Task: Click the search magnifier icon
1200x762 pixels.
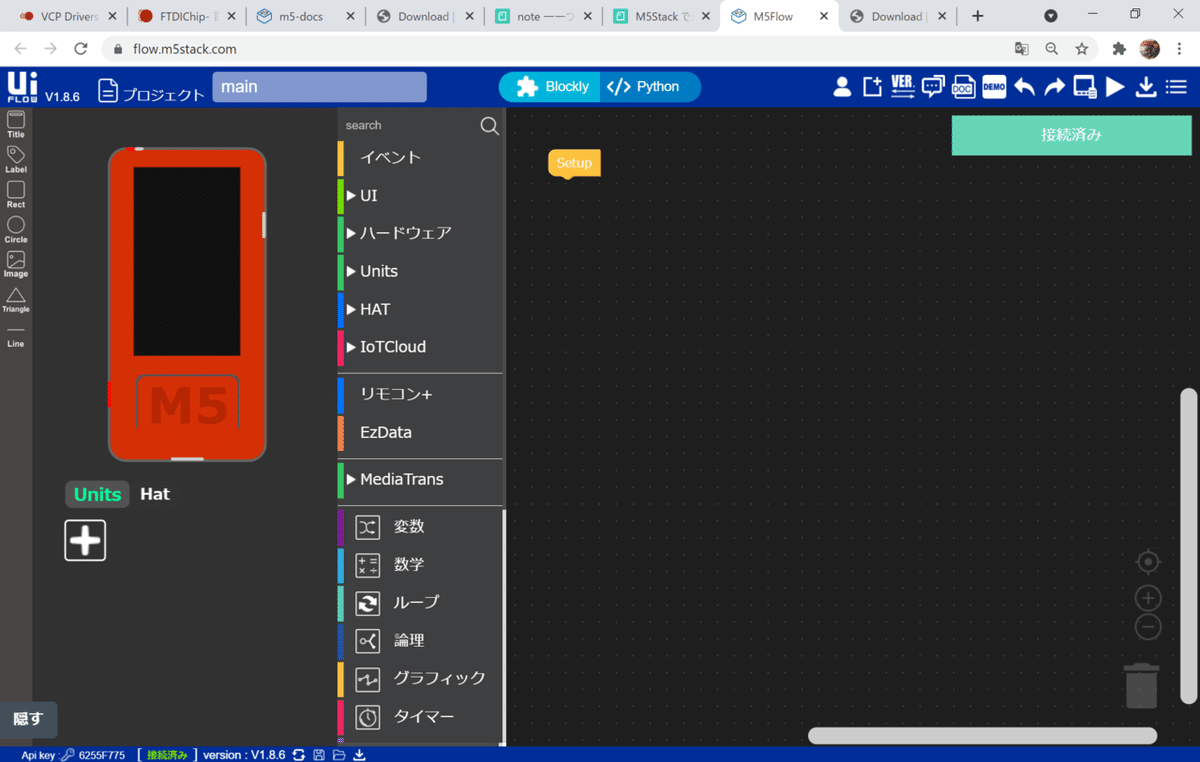Action: coord(489,126)
